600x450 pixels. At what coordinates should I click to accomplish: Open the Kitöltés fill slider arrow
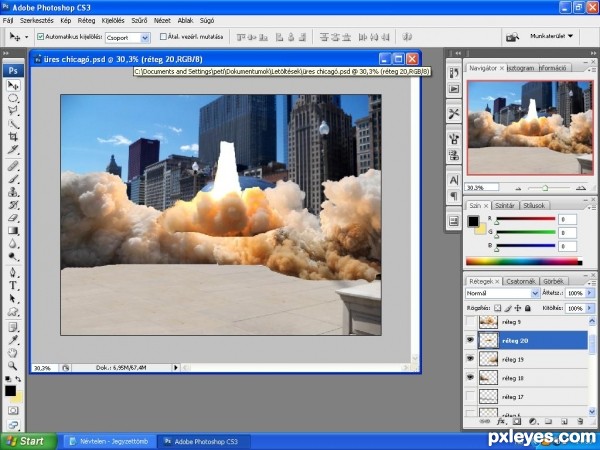[x=590, y=308]
